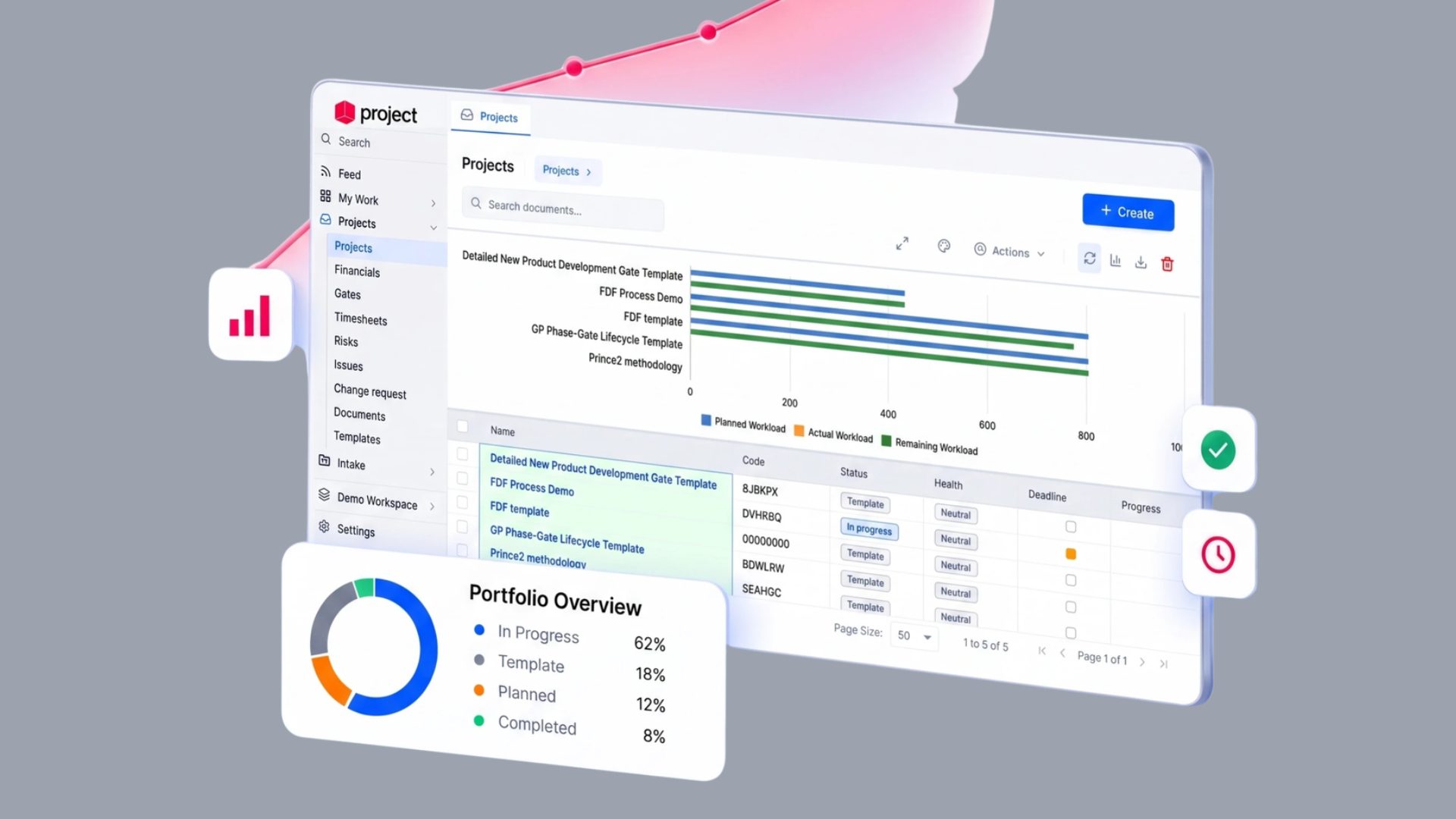The height and width of the screenshot is (819, 1456).
Task: Toggle the deadline checkbox for code BDWLRW
Action: (1071, 607)
